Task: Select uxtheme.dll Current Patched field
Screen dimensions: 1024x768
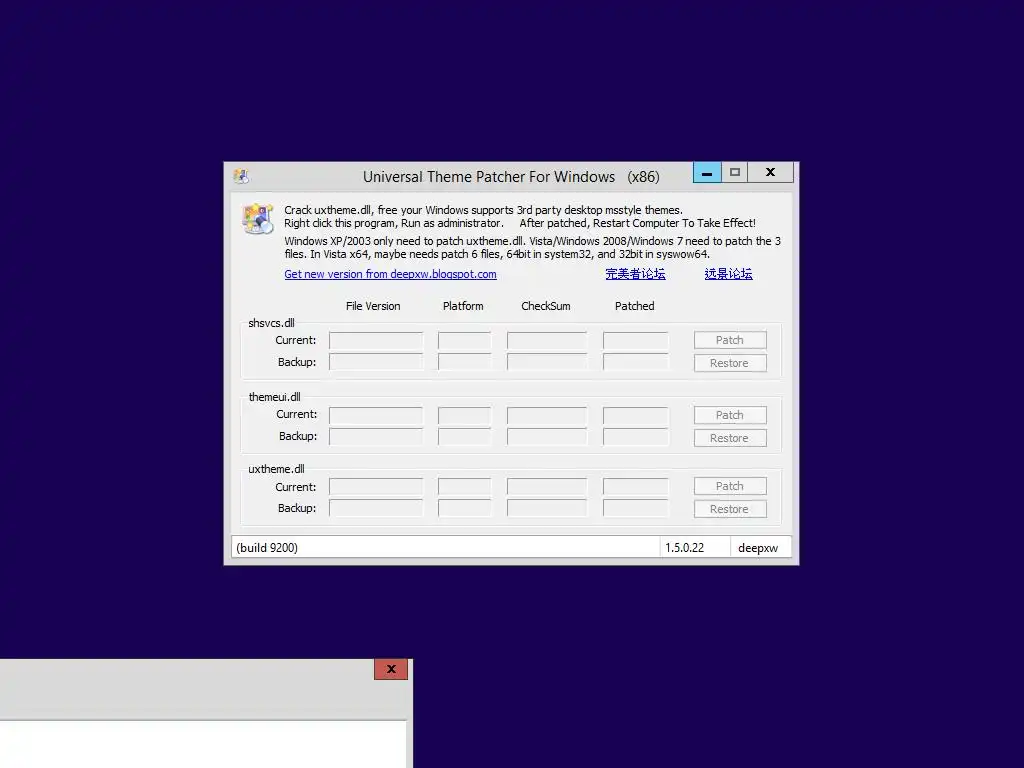Action: click(x=635, y=487)
